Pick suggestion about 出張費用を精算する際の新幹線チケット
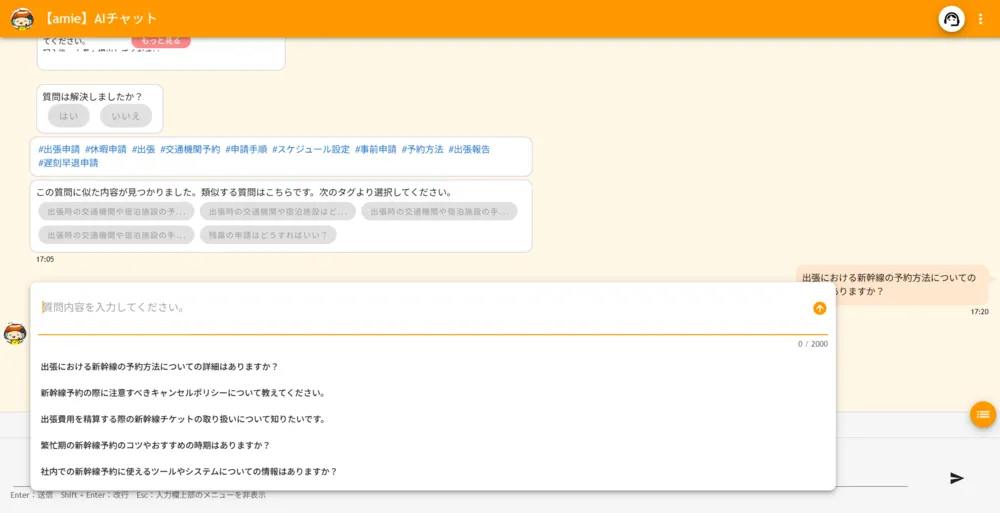1000x513 pixels. [183, 419]
